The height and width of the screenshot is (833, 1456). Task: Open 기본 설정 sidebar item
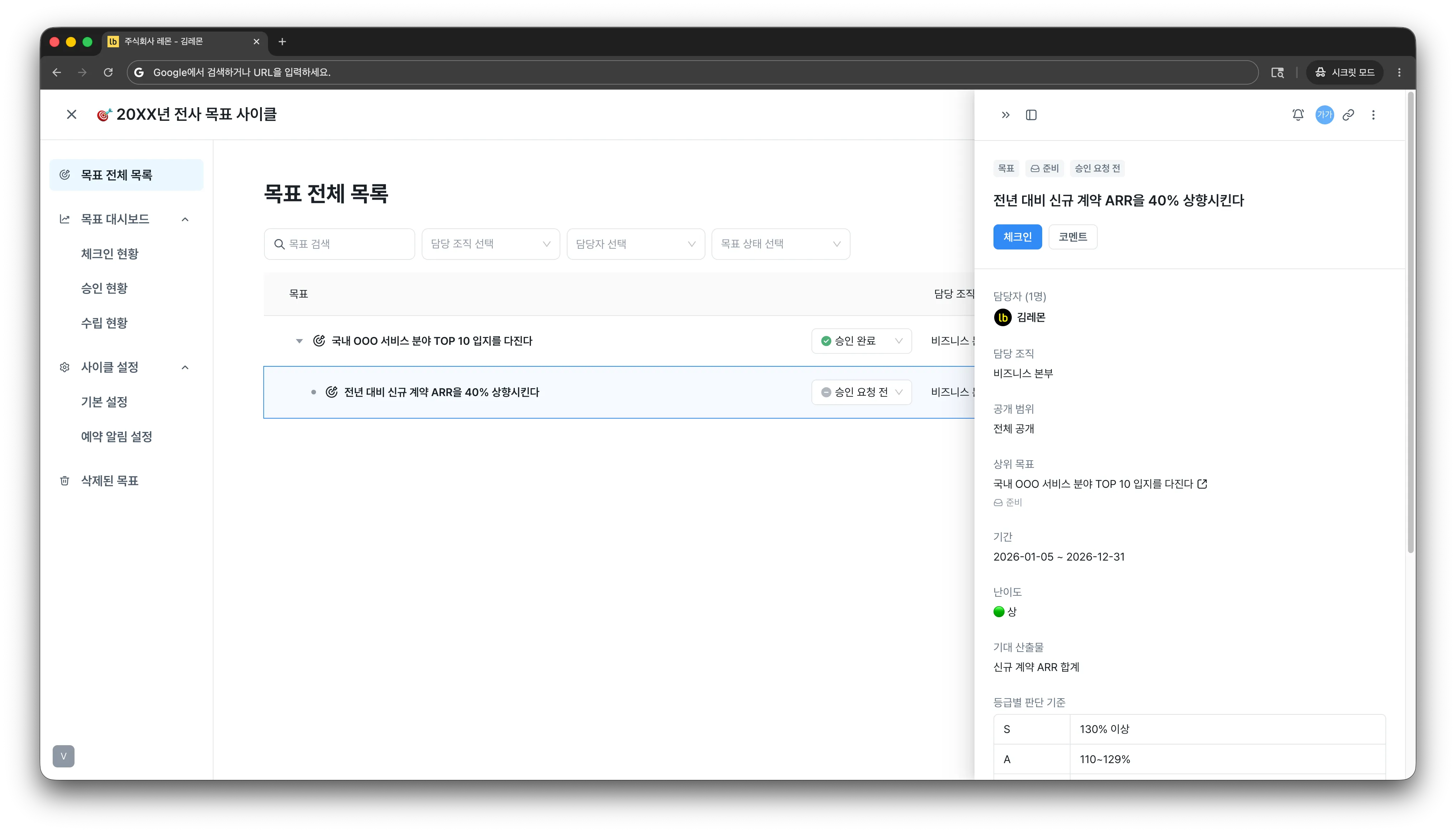(104, 401)
